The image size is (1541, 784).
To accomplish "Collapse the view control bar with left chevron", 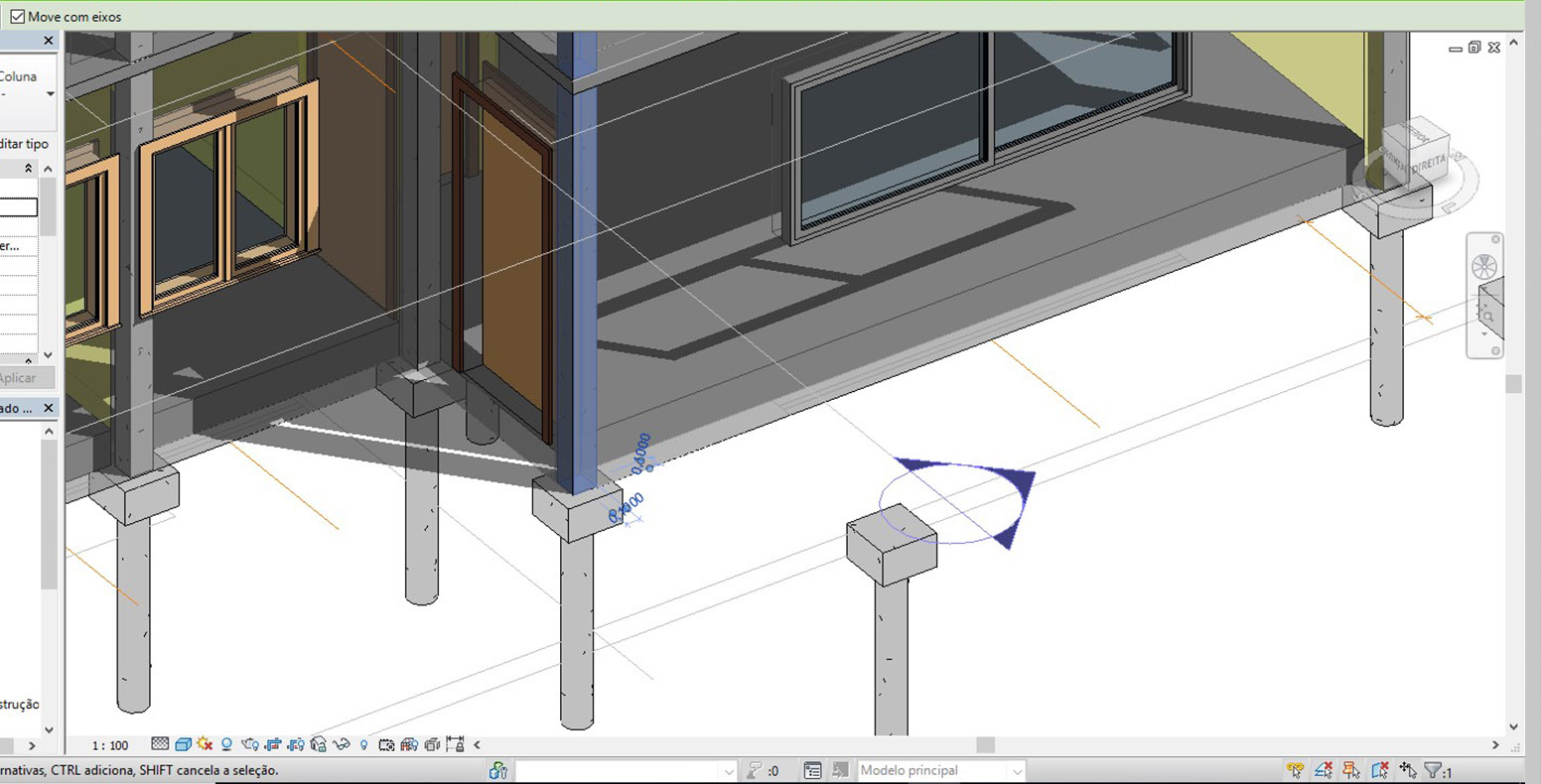I will coord(477,744).
